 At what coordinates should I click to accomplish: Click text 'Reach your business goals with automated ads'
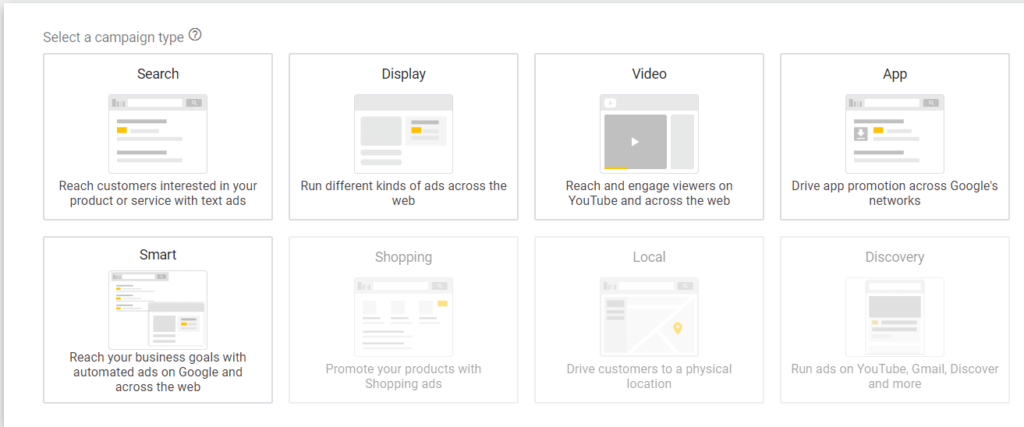pyautogui.click(x=158, y=372)
